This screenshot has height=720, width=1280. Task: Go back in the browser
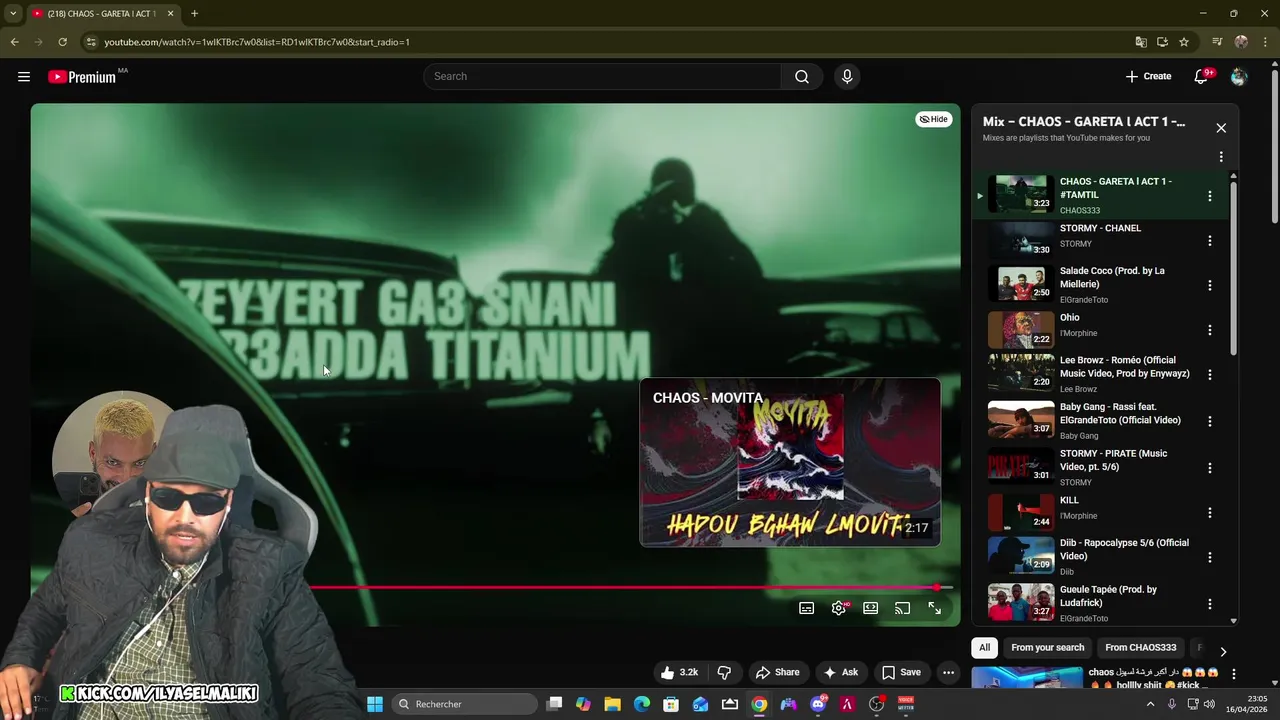(x=15, y=42)
